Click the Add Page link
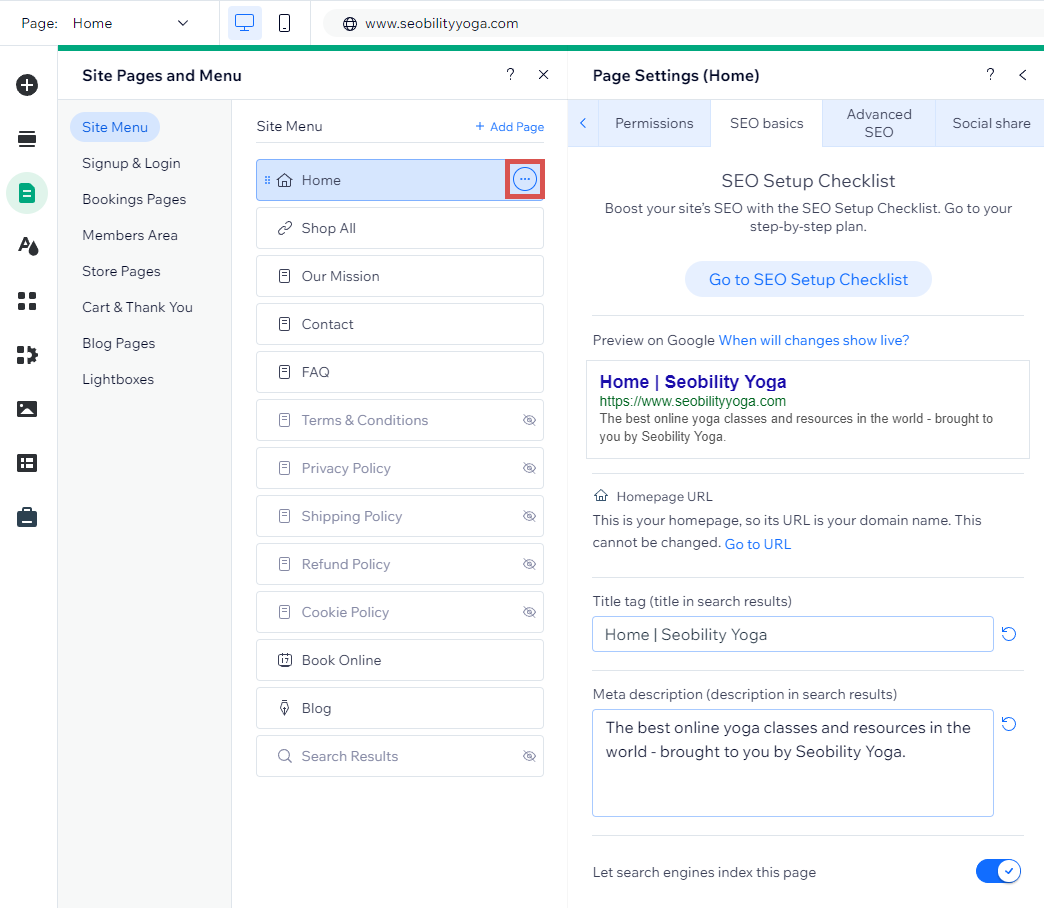The image size is (1044, 908). tap(510, 127)
